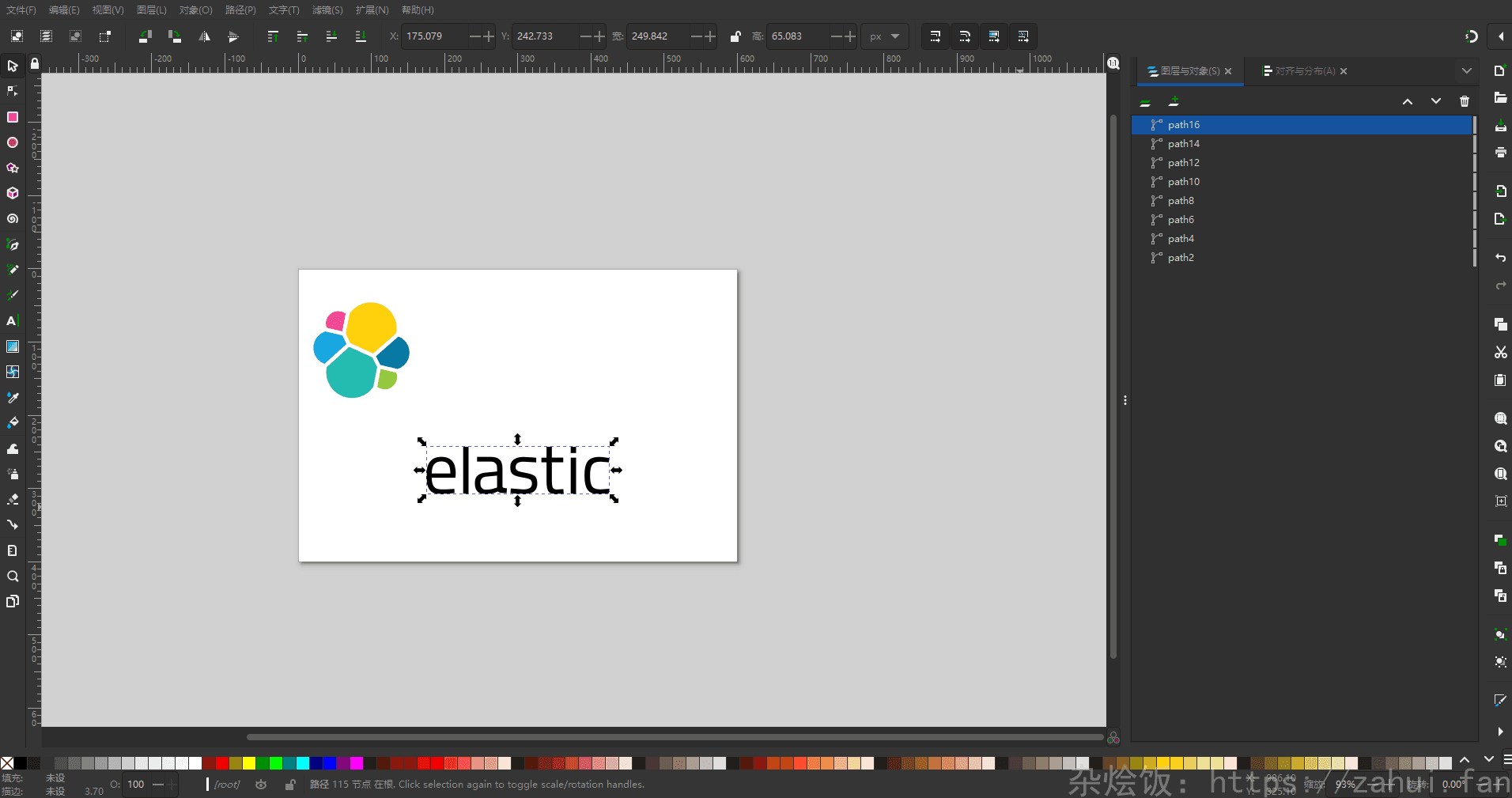This screenshot has width=1512, height=798.
Task: Click the yellow swatch in the palette
Action: [249, 763]
